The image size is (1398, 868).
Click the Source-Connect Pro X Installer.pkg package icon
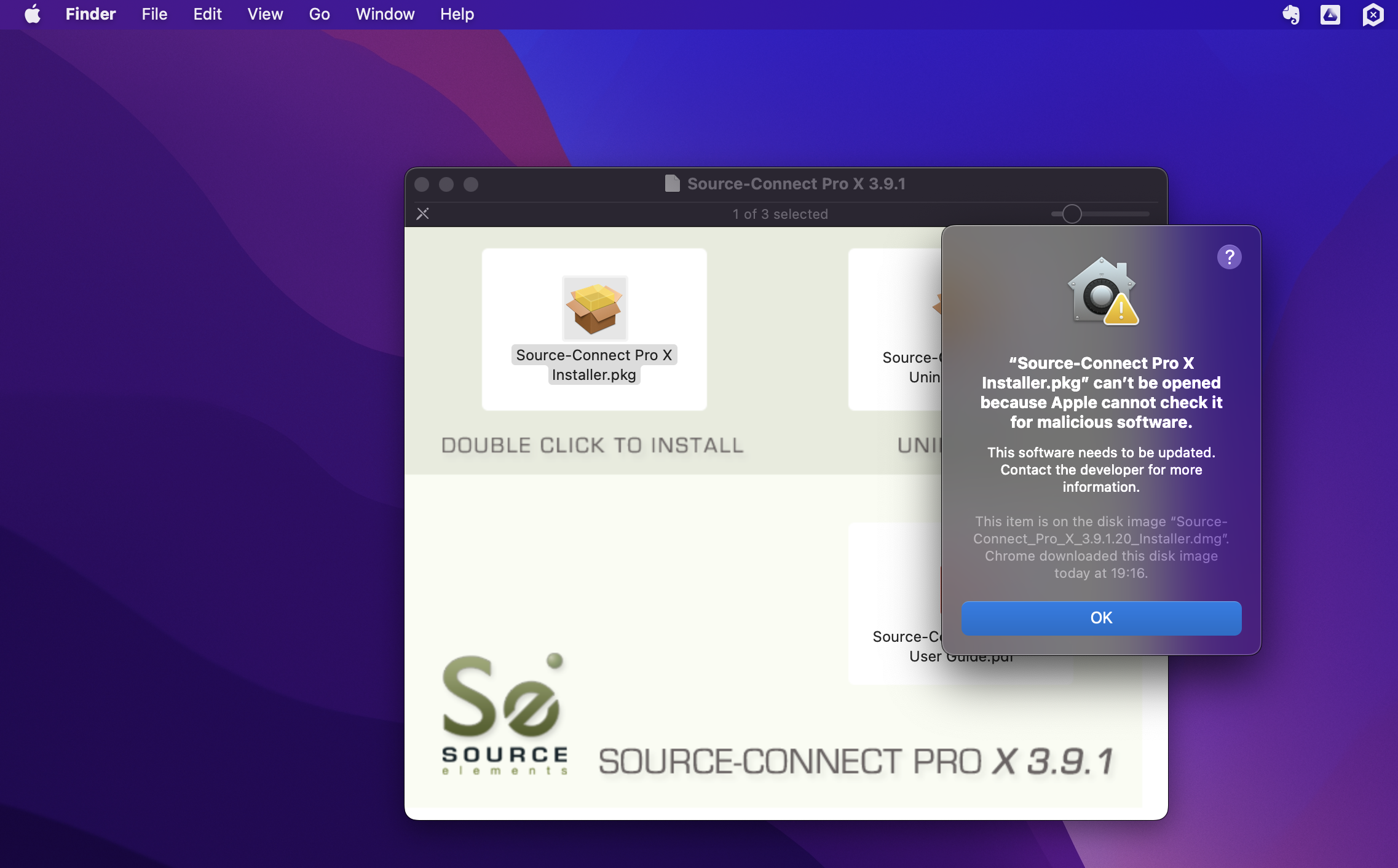click(x=594, y=308)
